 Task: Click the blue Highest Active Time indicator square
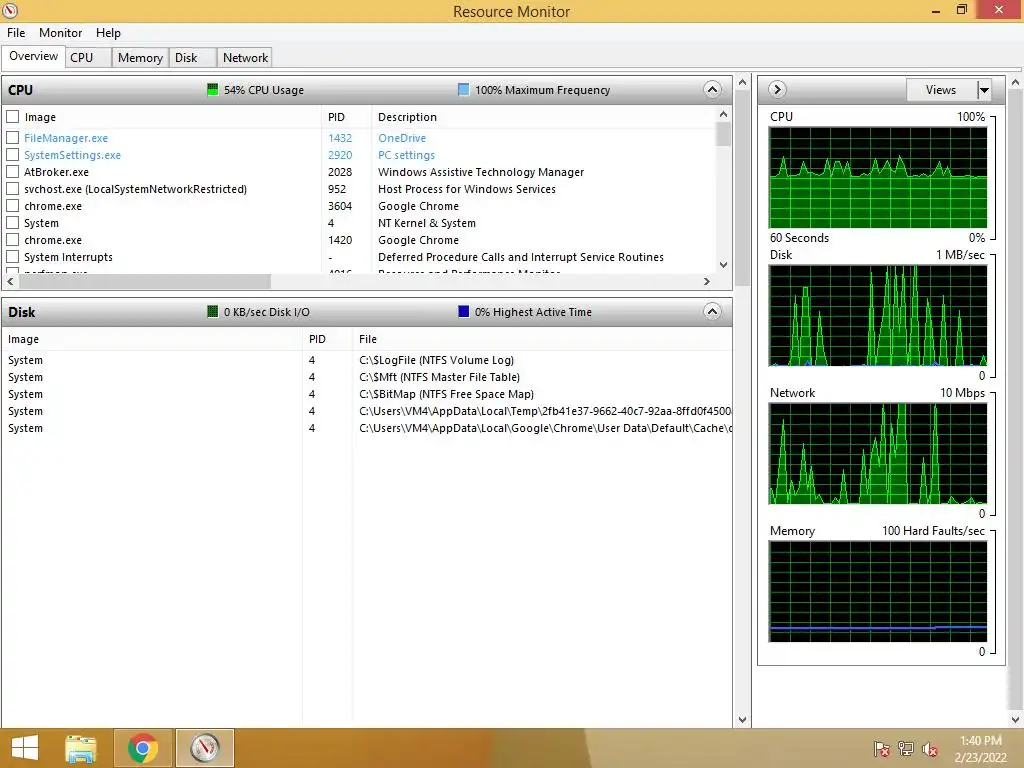pos(464,312)
